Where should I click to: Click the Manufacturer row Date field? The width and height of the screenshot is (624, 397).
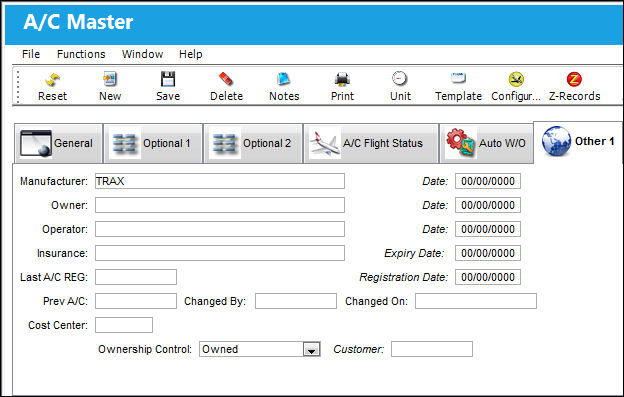[488, 181]
